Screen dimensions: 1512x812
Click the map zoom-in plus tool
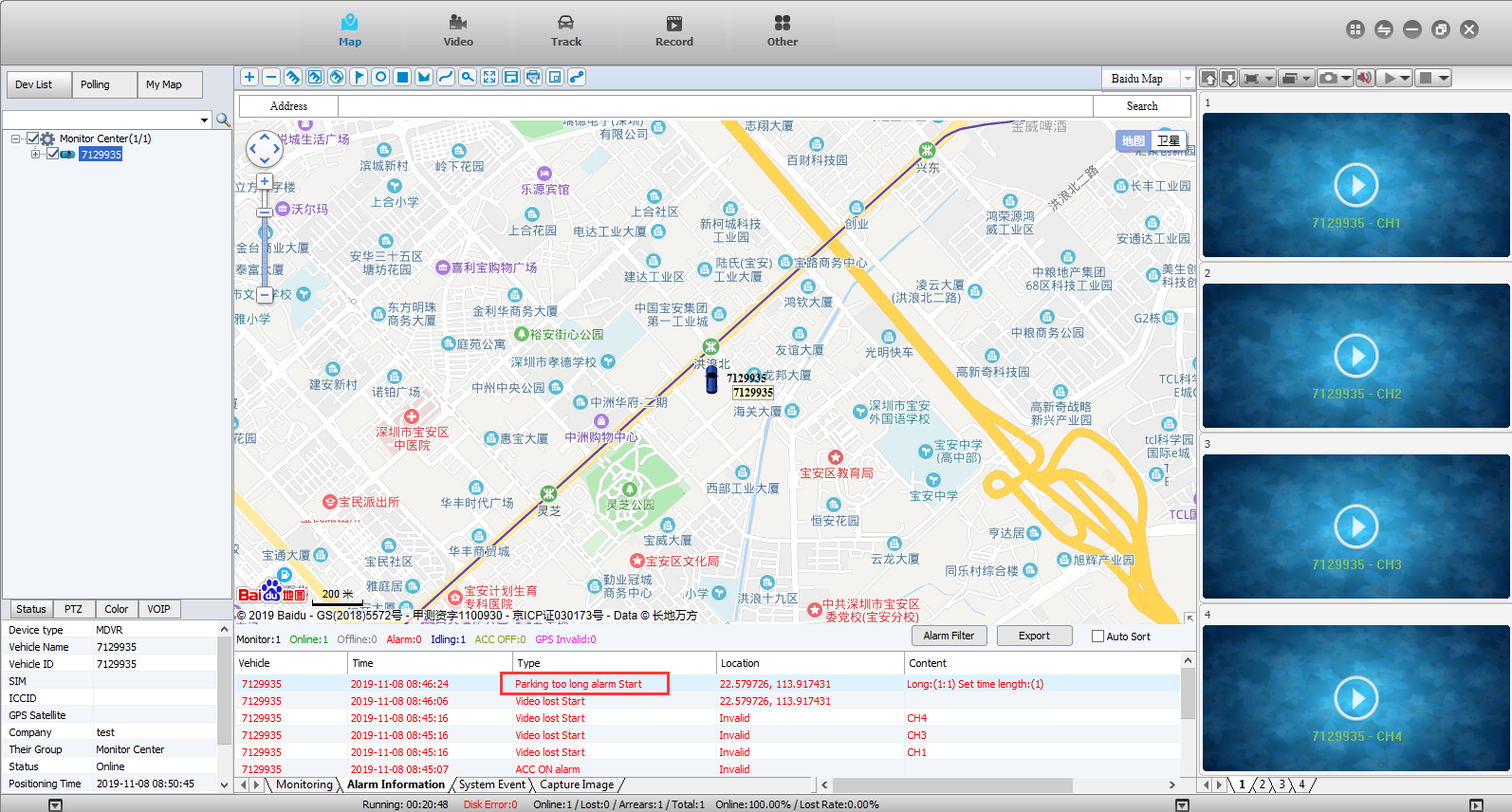(249, 78)
